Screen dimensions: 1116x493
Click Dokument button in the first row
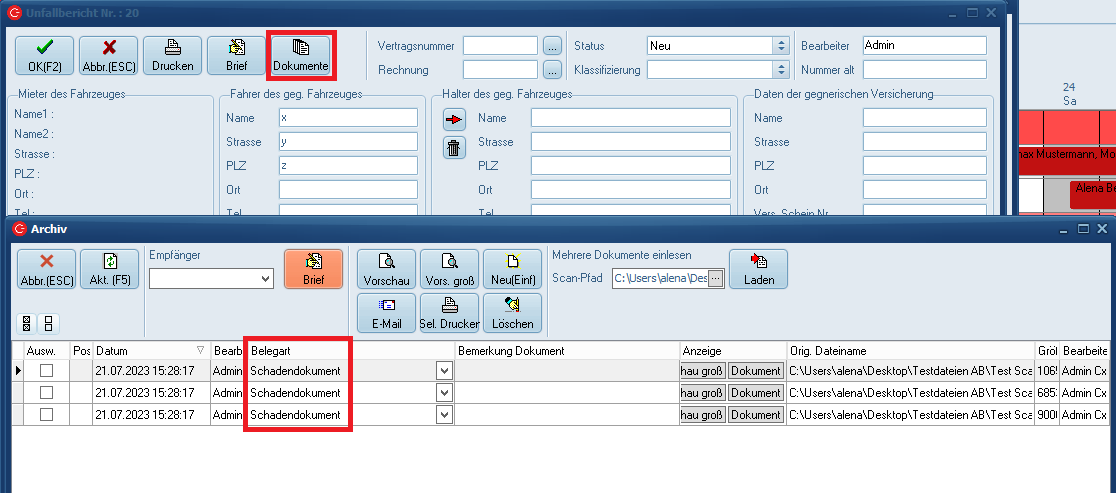[755, 371]
